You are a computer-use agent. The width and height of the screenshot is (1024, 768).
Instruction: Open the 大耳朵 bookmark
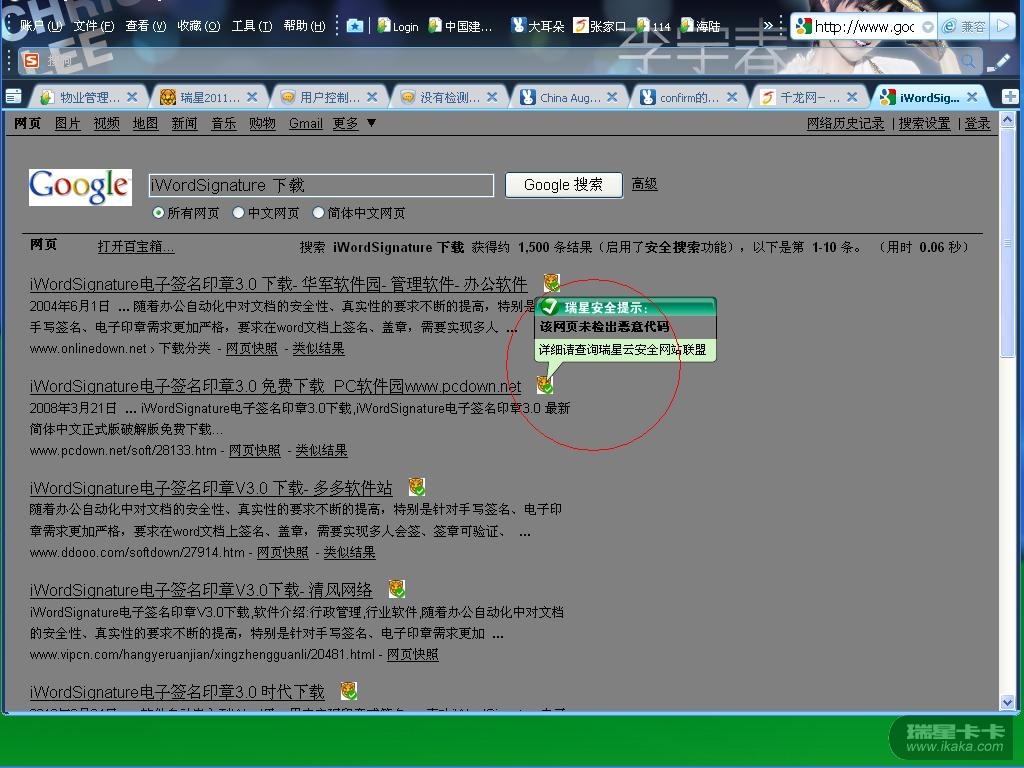[x=538, y=26]
